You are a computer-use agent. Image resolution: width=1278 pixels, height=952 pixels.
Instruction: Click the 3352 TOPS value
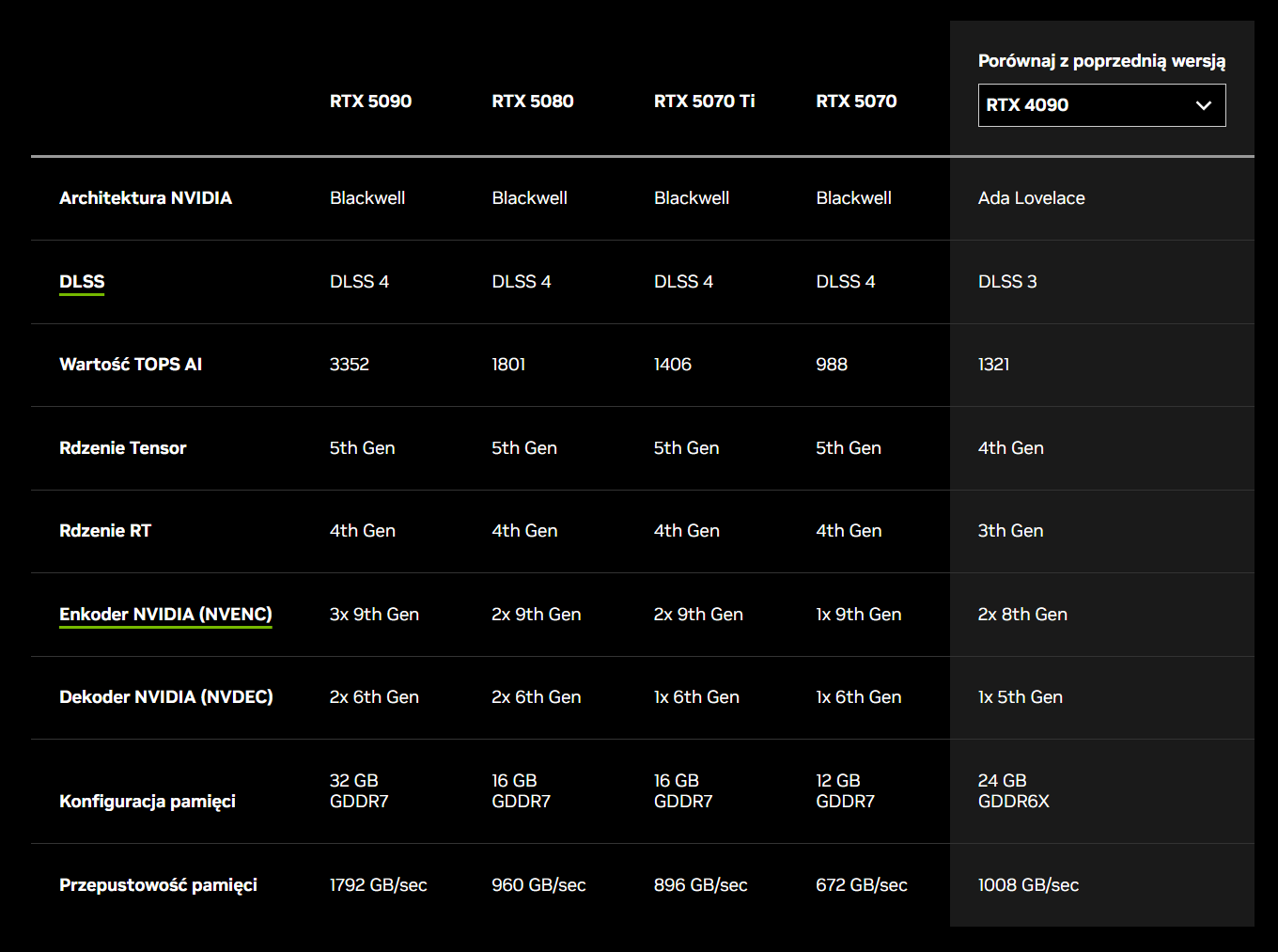coord(350,365)
